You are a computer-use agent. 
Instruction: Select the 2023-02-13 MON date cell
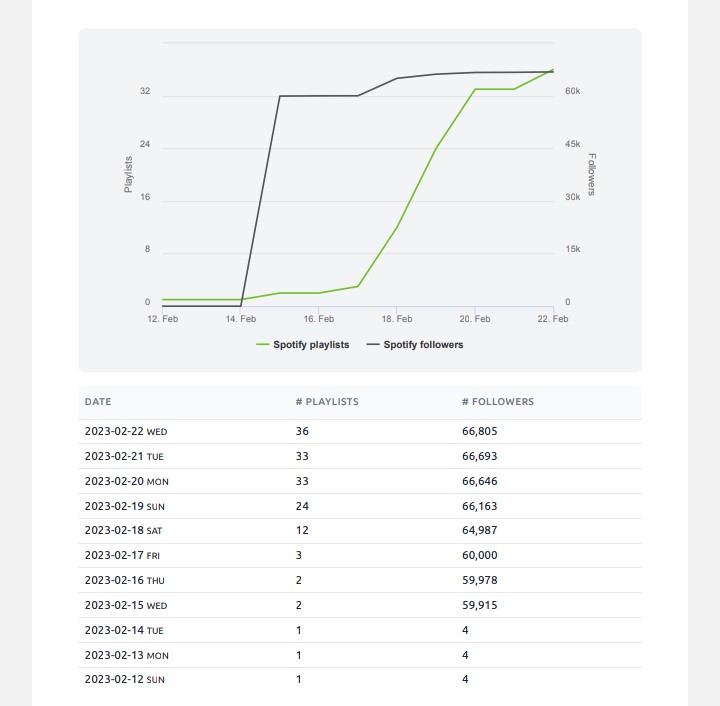tap(126, 655)
